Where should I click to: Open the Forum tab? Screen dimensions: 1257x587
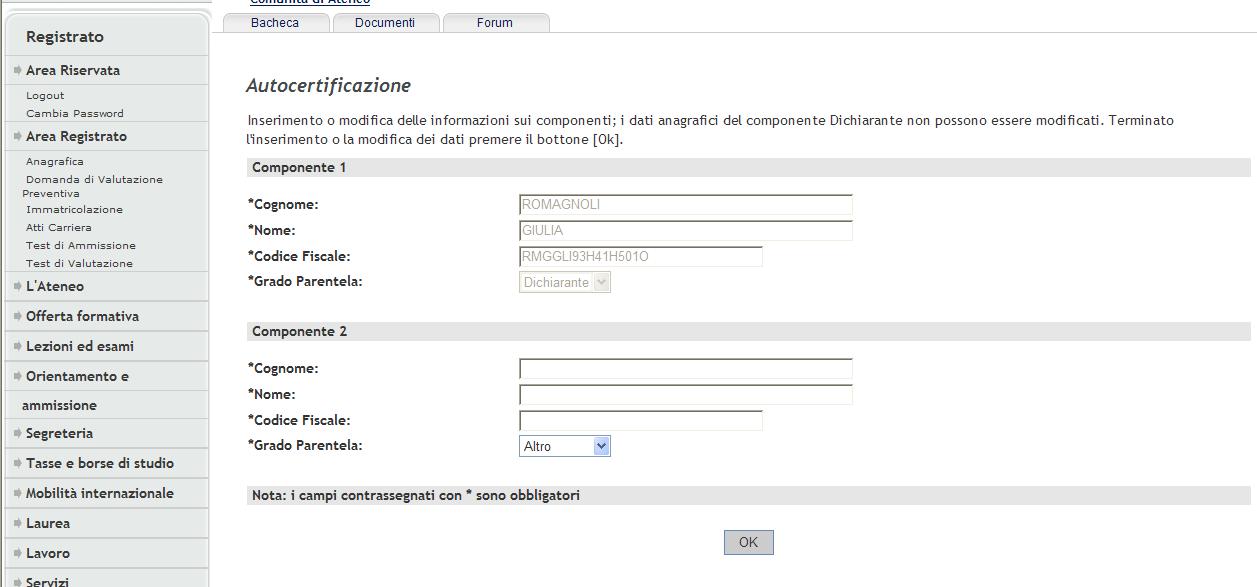495,23
